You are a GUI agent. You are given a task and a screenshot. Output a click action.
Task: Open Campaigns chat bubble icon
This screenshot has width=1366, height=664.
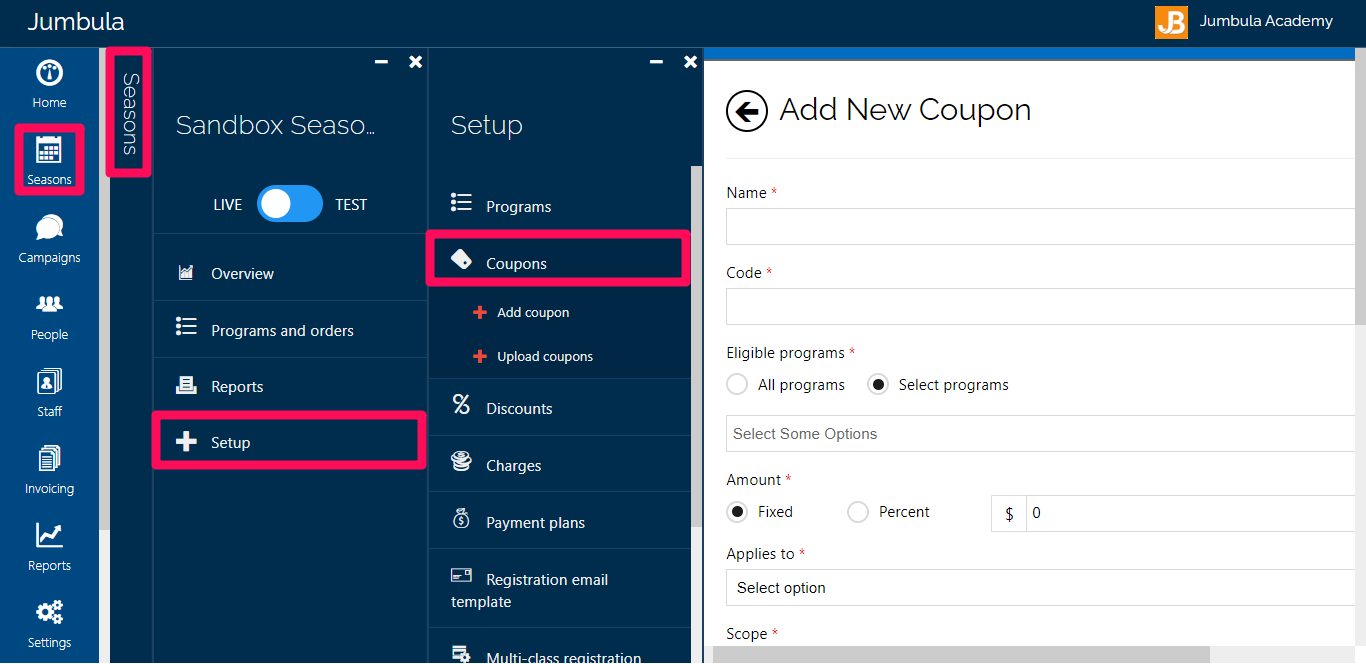[x=49, y=228]
